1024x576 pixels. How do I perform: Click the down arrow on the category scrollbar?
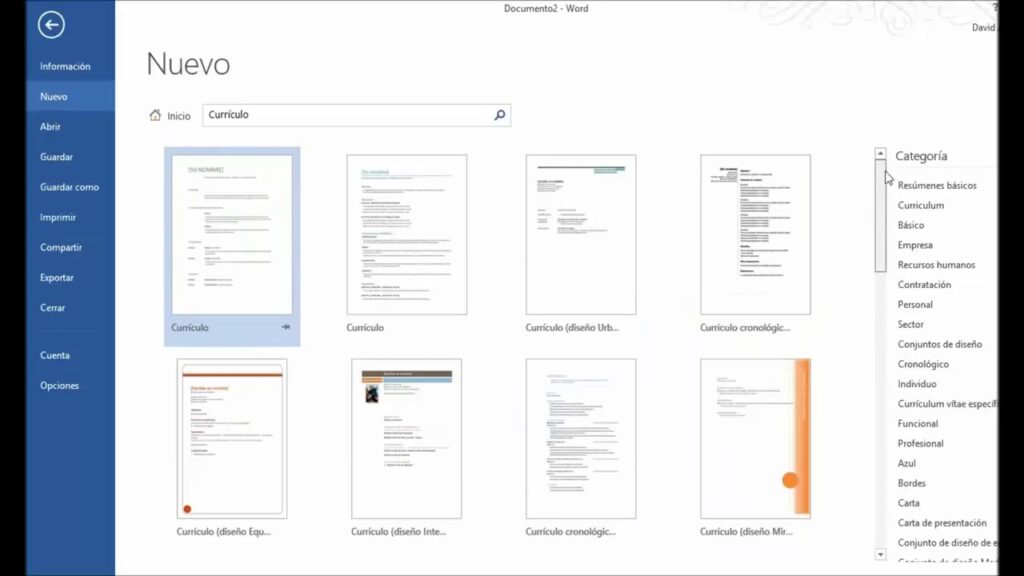click(x=880, y=553)
